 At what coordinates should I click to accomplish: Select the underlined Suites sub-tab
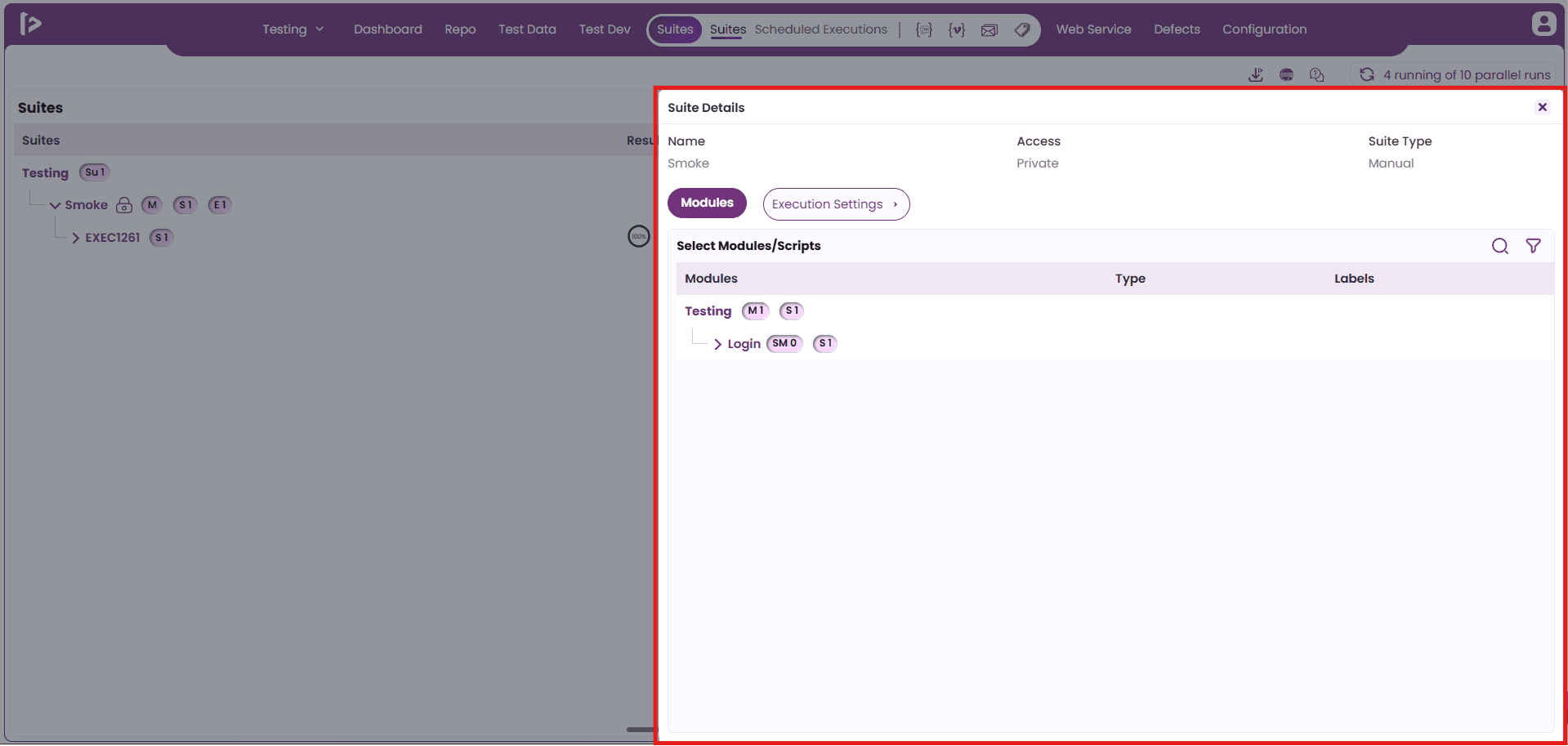pos(727,29)
